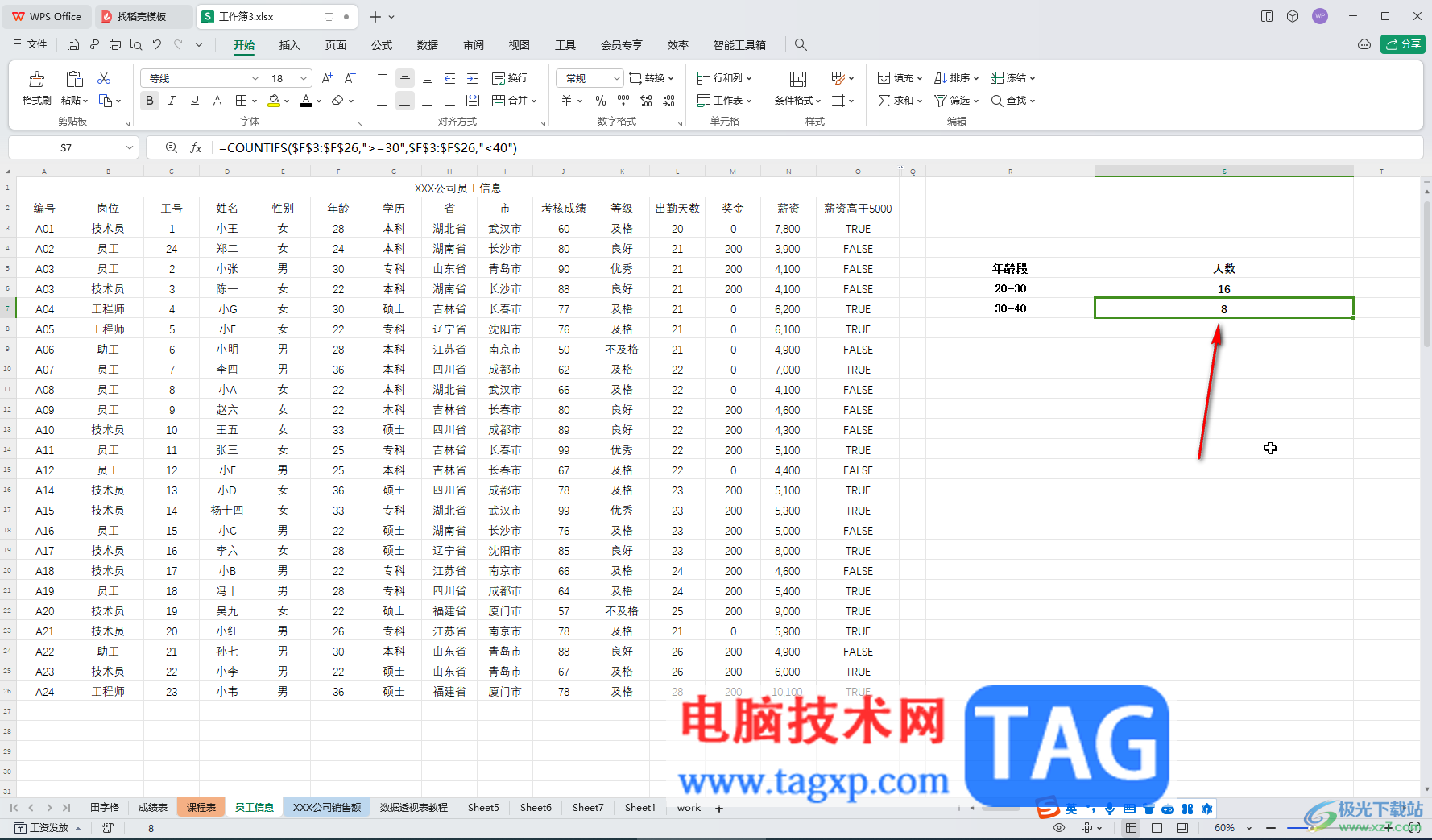Click the Print Preview icon
The image size is (1432, 840).
[x=136, y=44]
